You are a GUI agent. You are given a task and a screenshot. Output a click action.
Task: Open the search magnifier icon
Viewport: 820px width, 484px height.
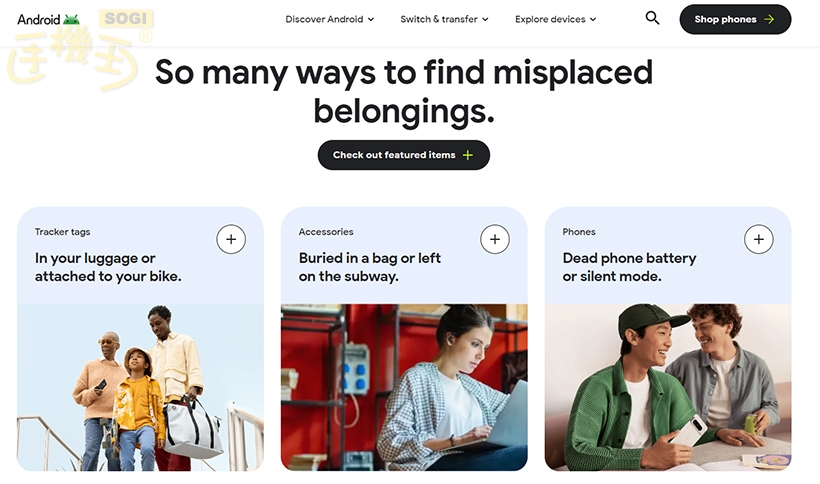653,18
